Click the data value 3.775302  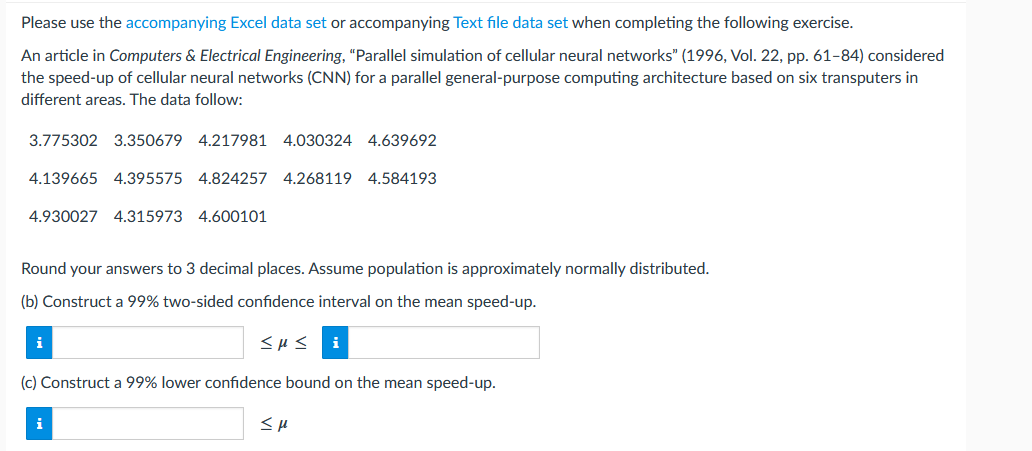[x=64, y=141]
